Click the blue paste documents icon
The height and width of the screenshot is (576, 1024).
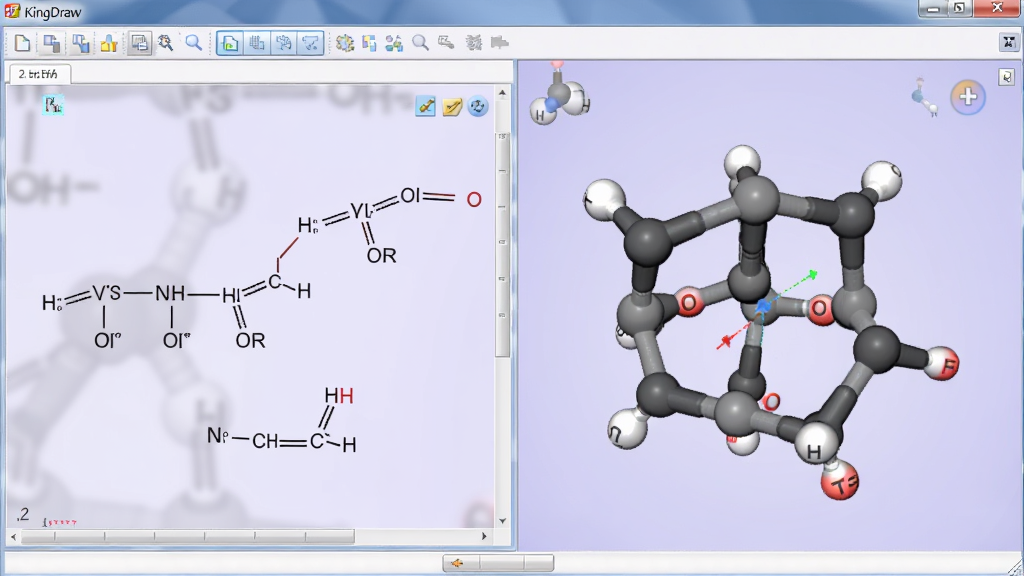(x=80, y=43)
